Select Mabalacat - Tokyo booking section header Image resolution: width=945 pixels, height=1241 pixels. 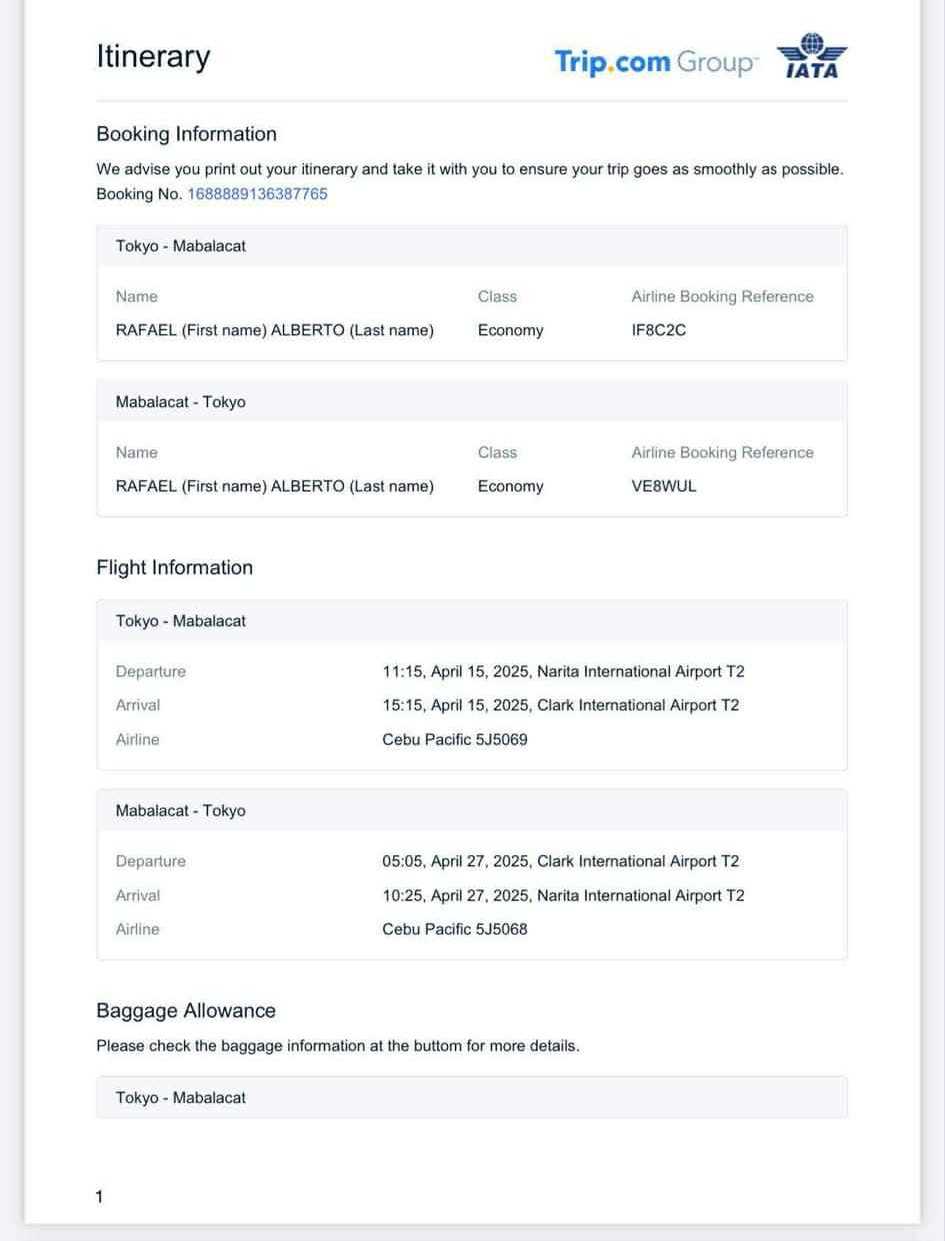181,402
